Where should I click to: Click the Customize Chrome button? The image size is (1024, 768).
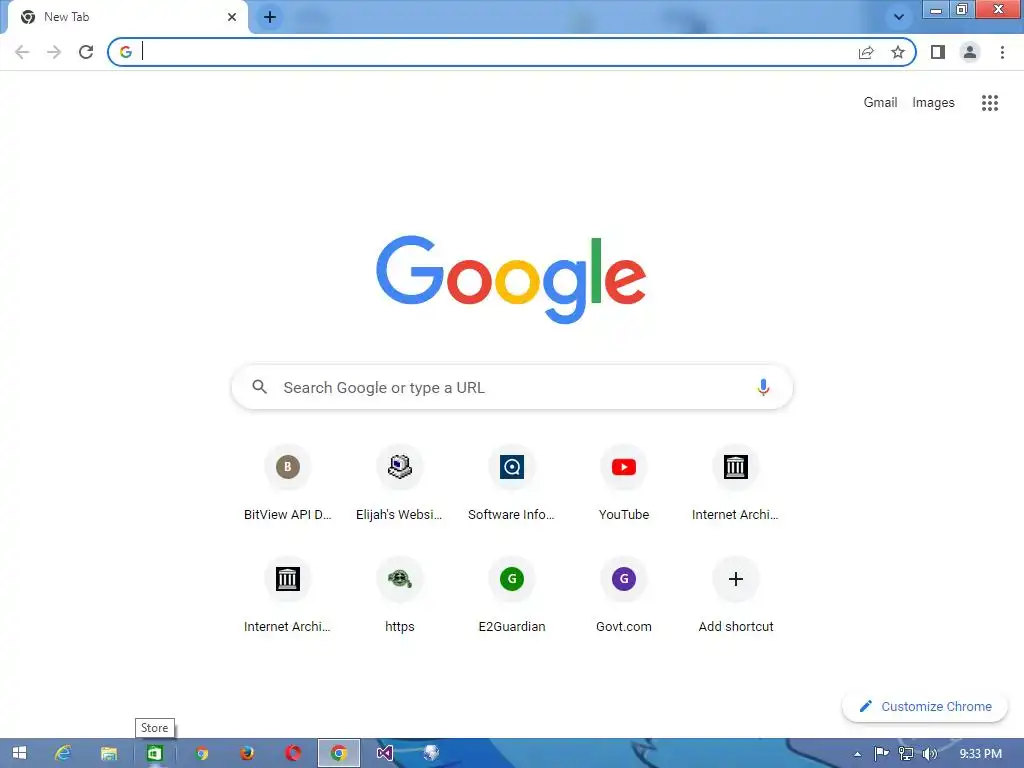(x=925, y=707)
